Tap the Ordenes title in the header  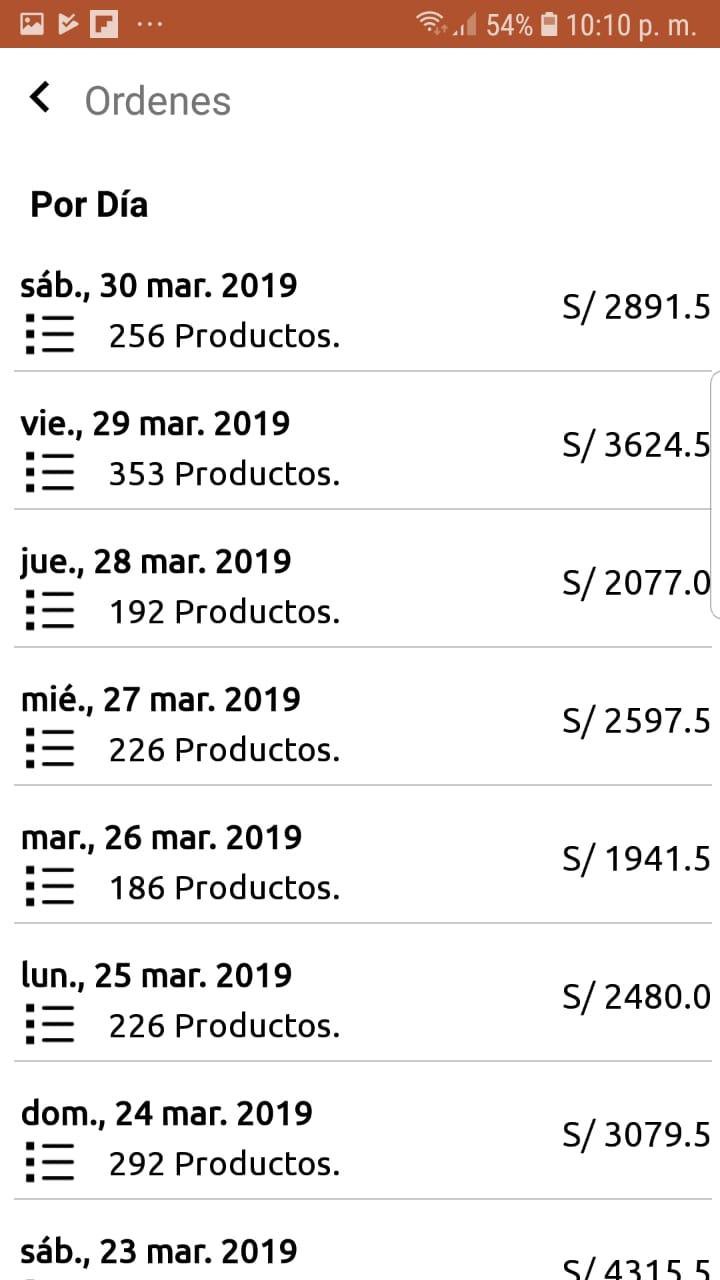tap(158, 101)
